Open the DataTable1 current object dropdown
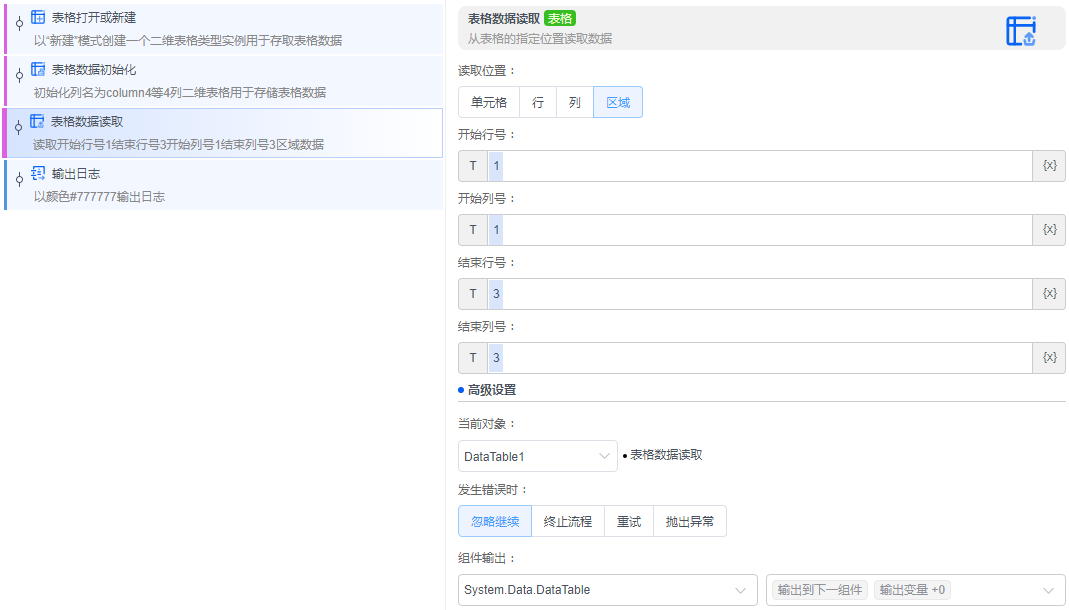Screen dimensions: 1069x610 537,456
